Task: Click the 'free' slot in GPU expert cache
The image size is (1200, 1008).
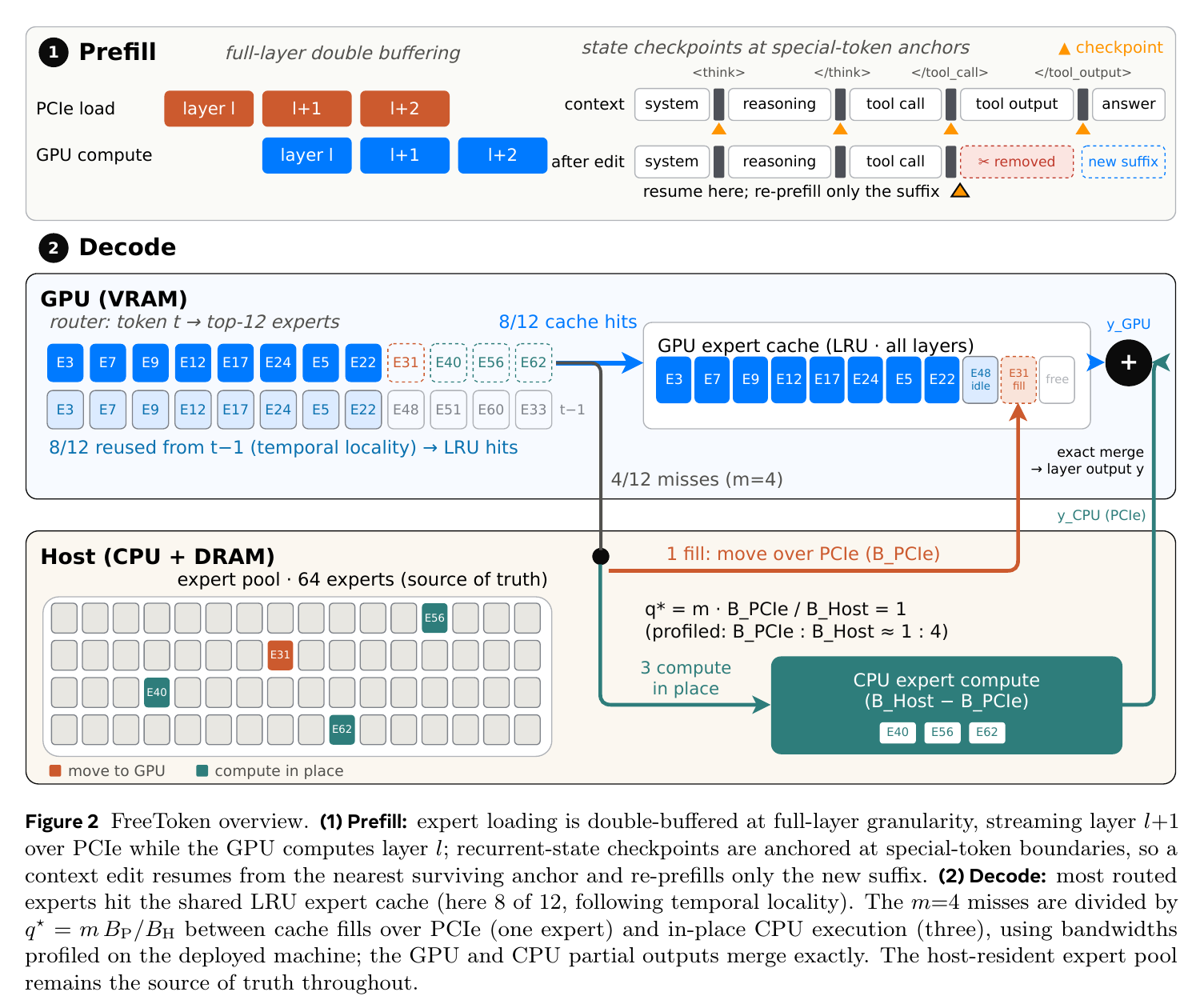Action: click(x=1057, y=379)
